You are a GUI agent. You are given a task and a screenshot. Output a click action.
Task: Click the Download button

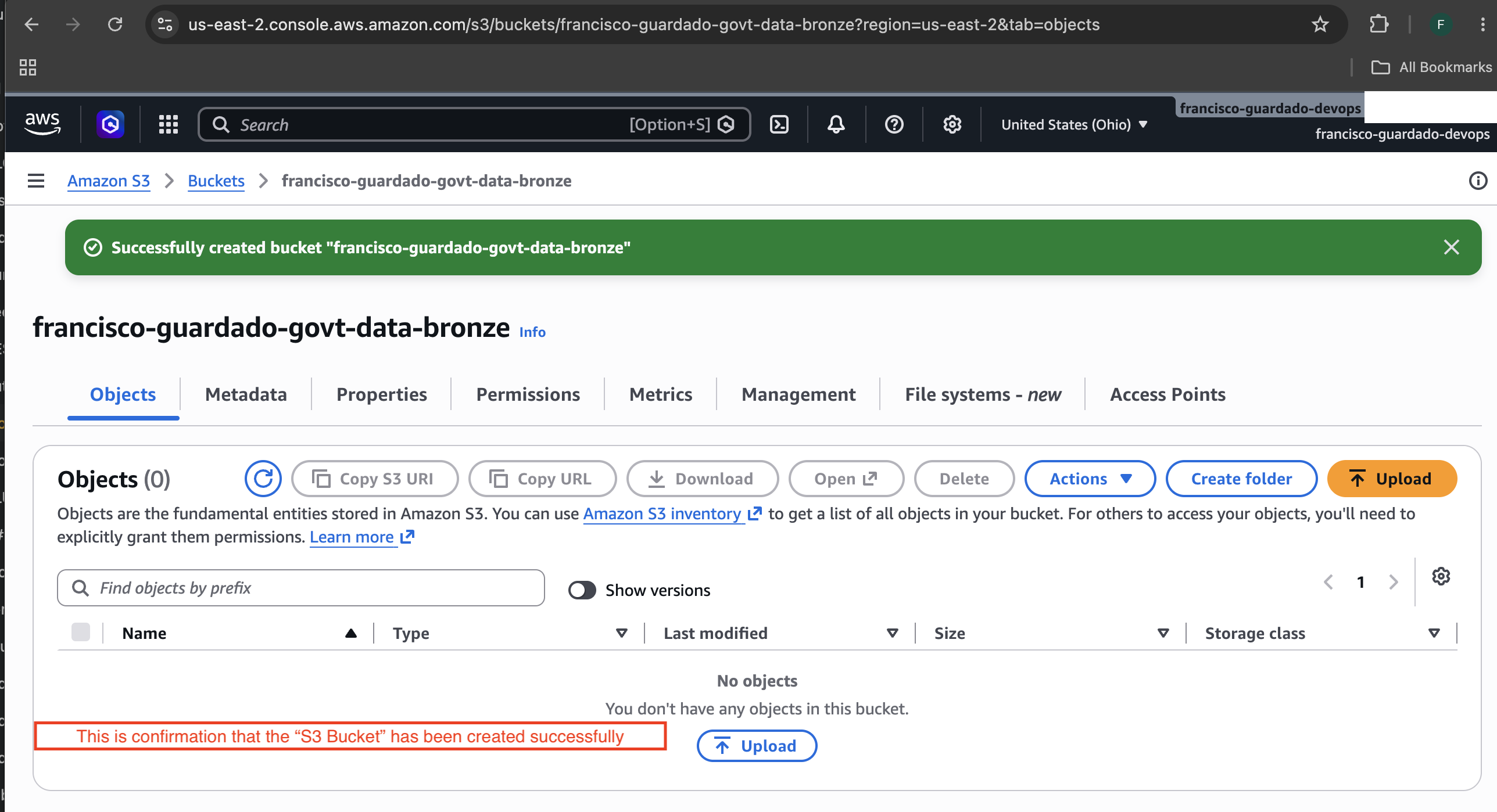click(702, 479)
